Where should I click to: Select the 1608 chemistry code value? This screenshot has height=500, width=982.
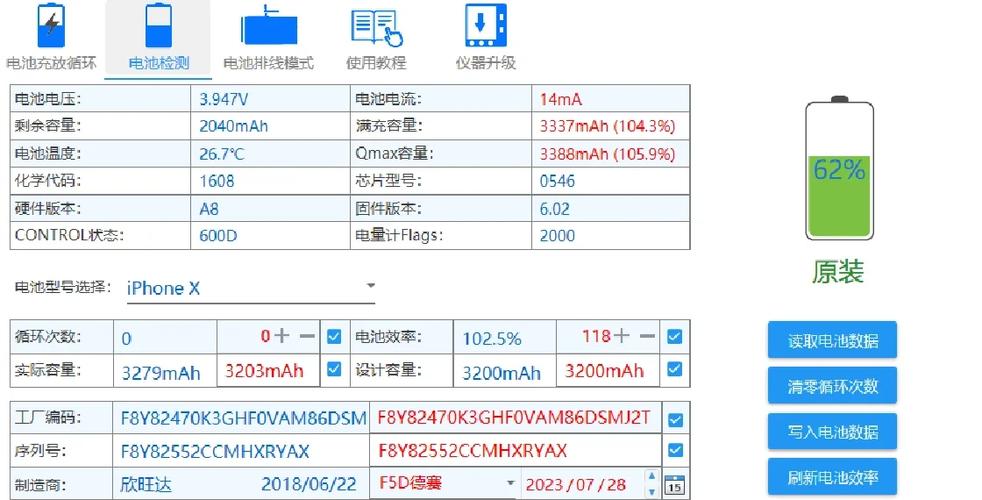click(x=217, y=181)
